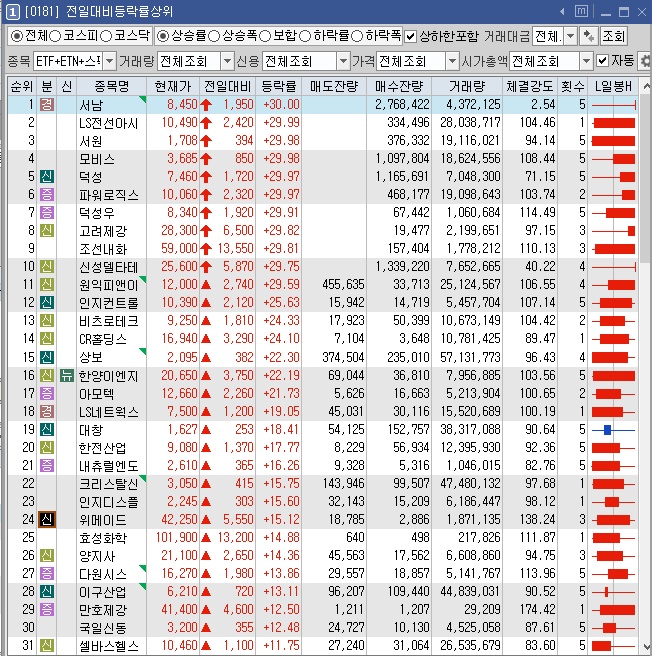Select the 하락률 radio button

pyautogui.click(x=305, y=36)
